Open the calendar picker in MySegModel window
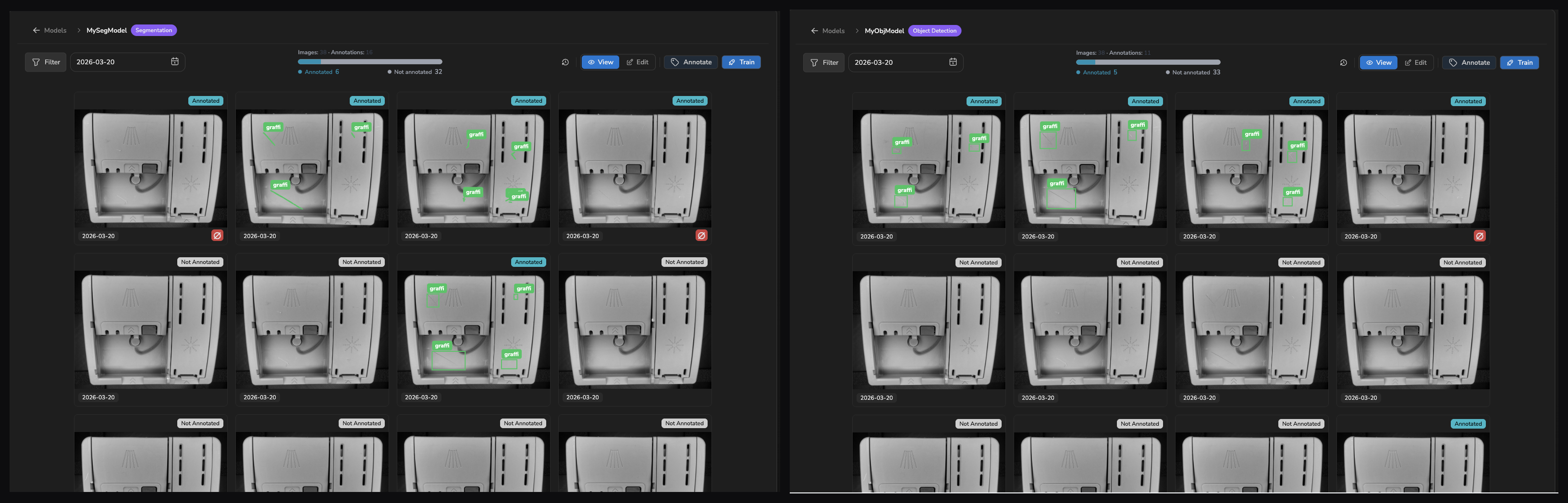 tap(175, 62)
